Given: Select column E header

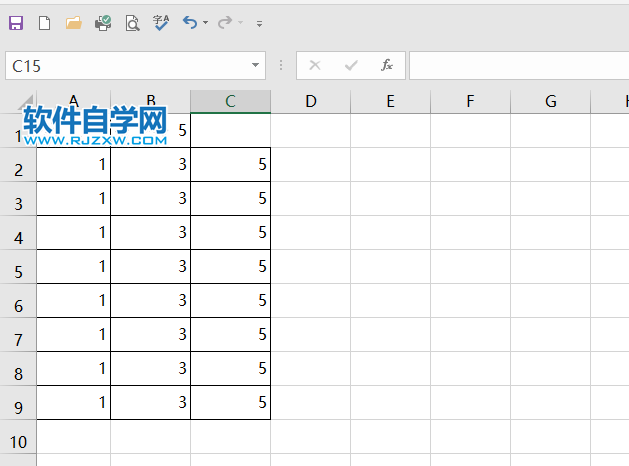Looking at the screenshot, I should point(390,101).
